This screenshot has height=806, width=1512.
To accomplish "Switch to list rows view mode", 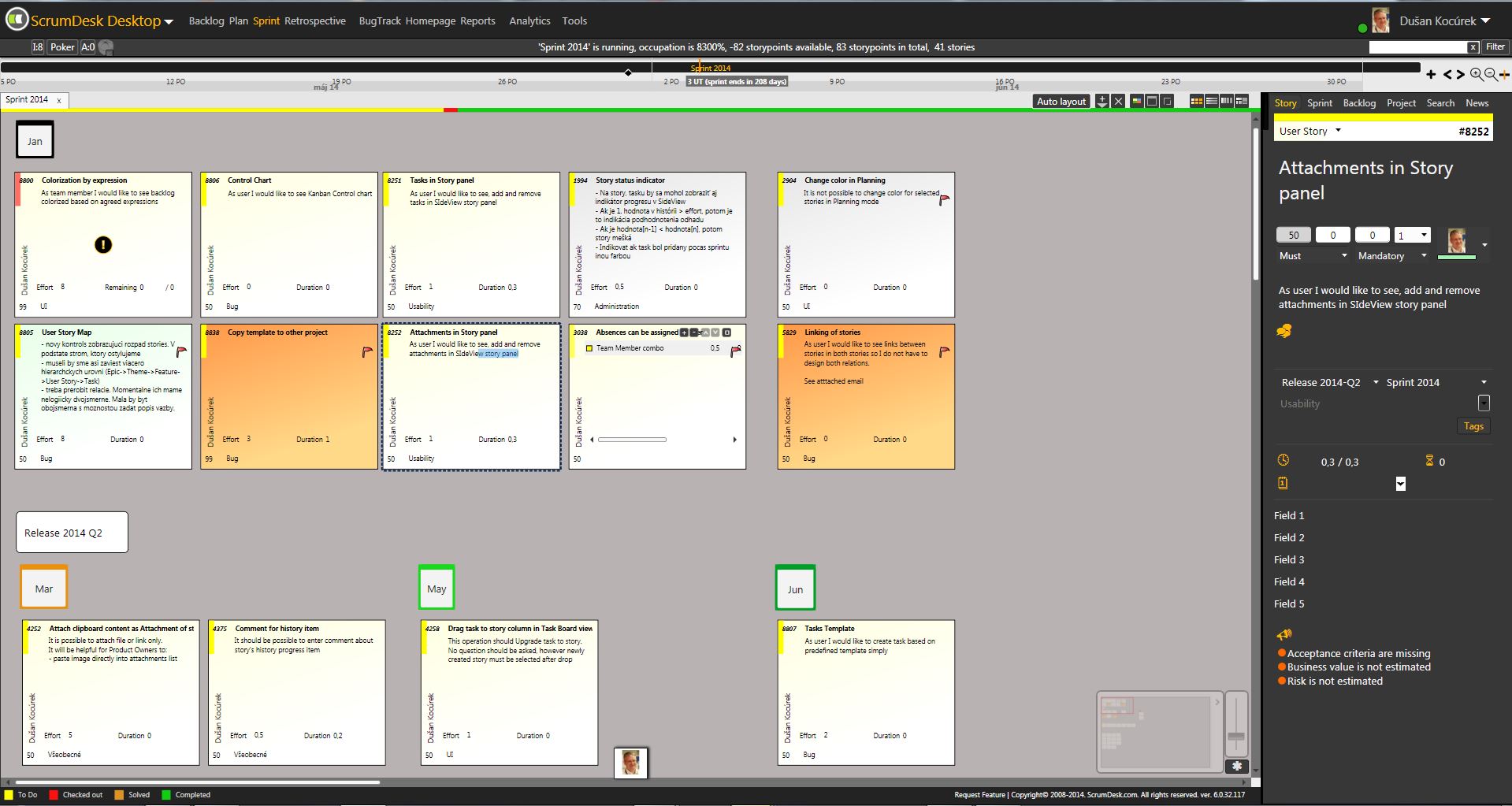I will pyautogui.click(x=1212, y=101).
